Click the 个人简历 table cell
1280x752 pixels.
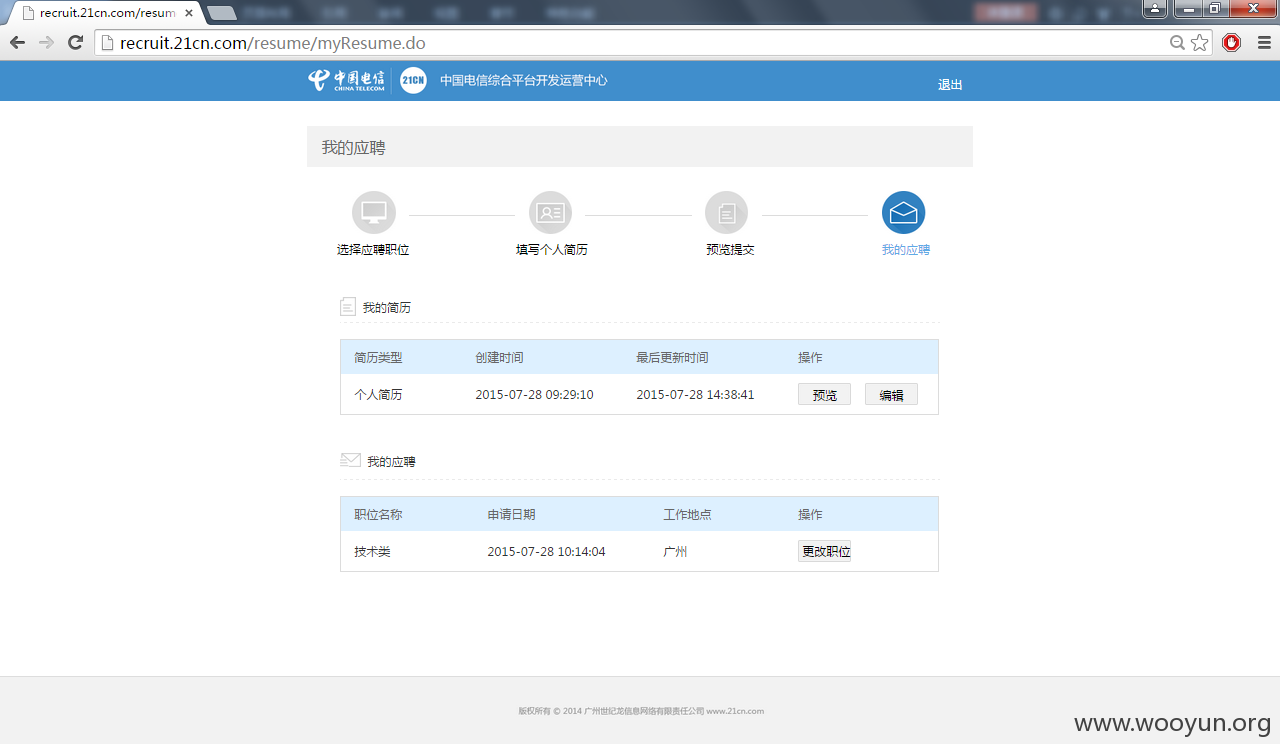(378, 395)
